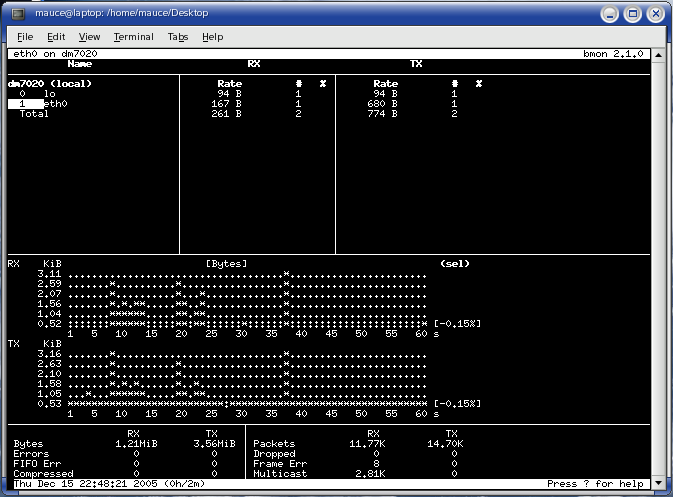The image size is (673, 497).
Task: Open the Help menu
Action: 212,37
